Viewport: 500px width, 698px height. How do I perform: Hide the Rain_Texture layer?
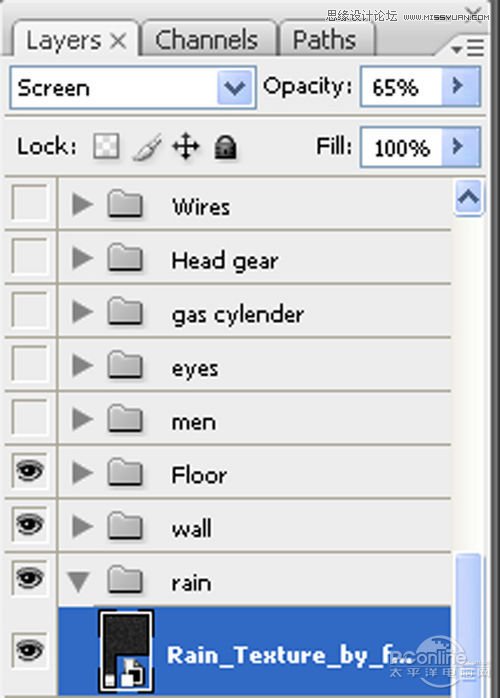[30, 650]
